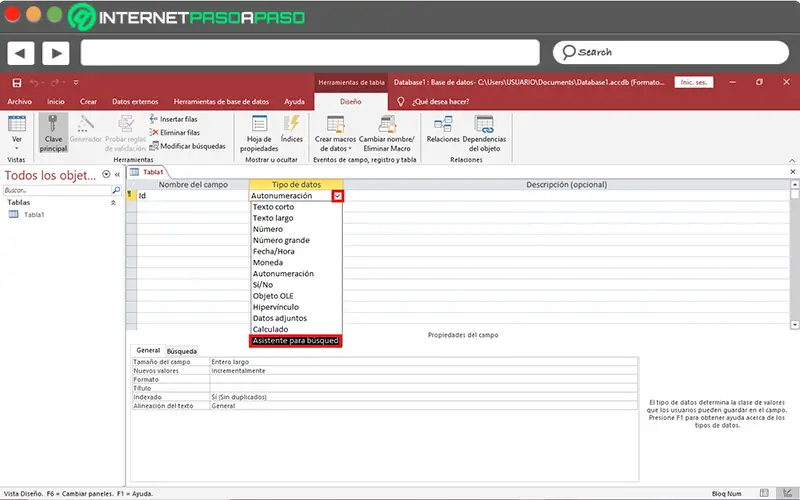800x500 pixels.
Task: Open the Archivo tab
Action: [19, 102]
